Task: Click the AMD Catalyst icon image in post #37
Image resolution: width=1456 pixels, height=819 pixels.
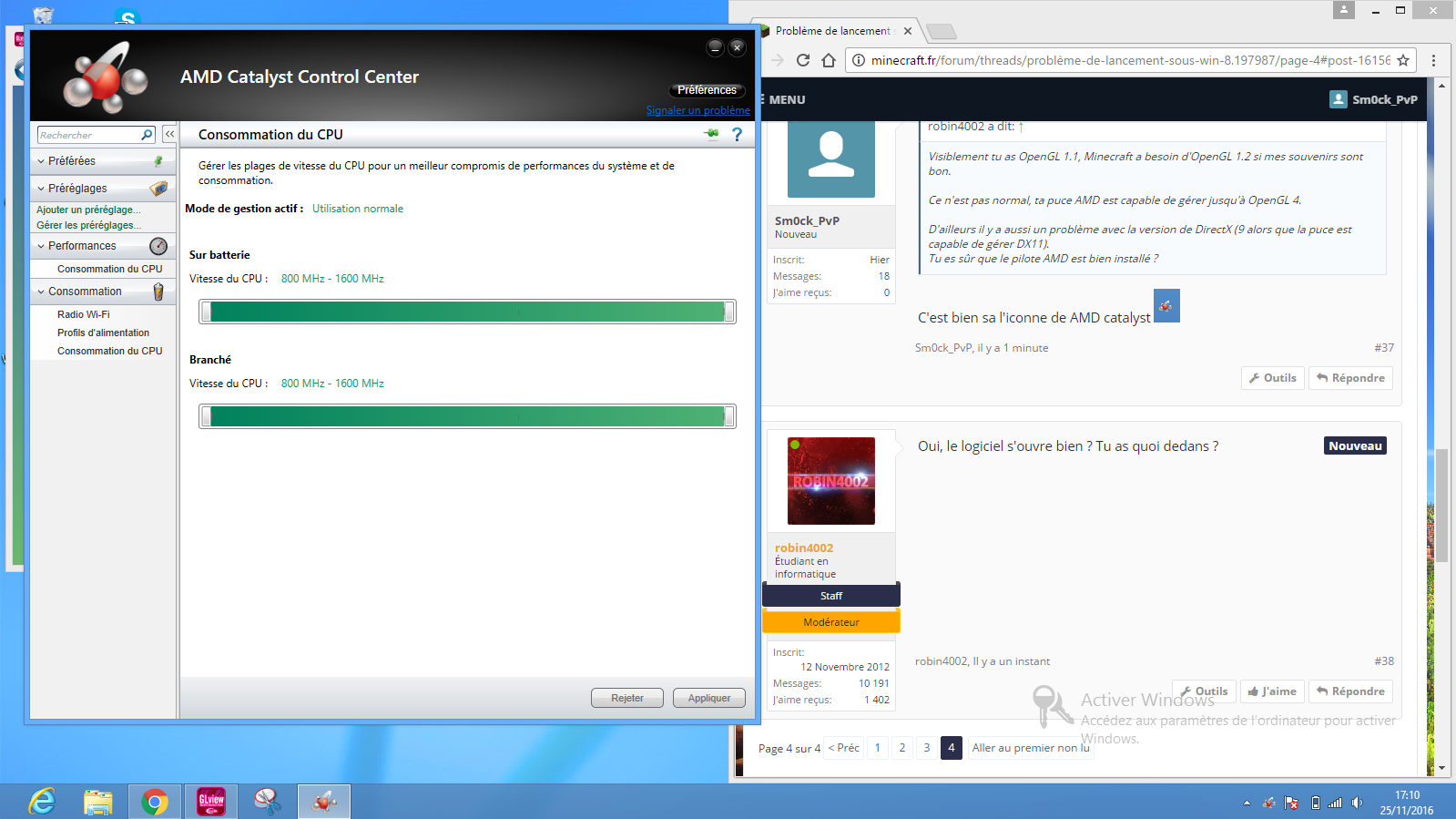Action: pos(1166,306)
